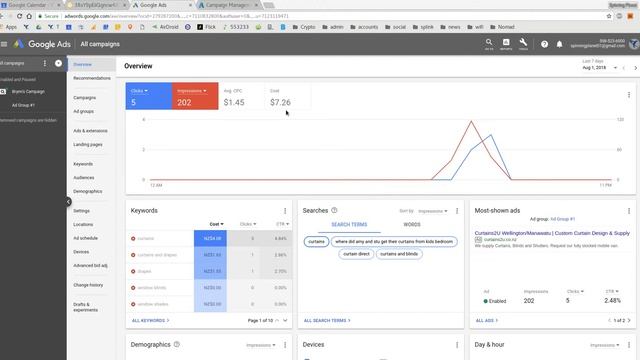This screenshot has height=360, width=640.
Task: Open Day & hour three-dot menu
Action: pos(629,345)
